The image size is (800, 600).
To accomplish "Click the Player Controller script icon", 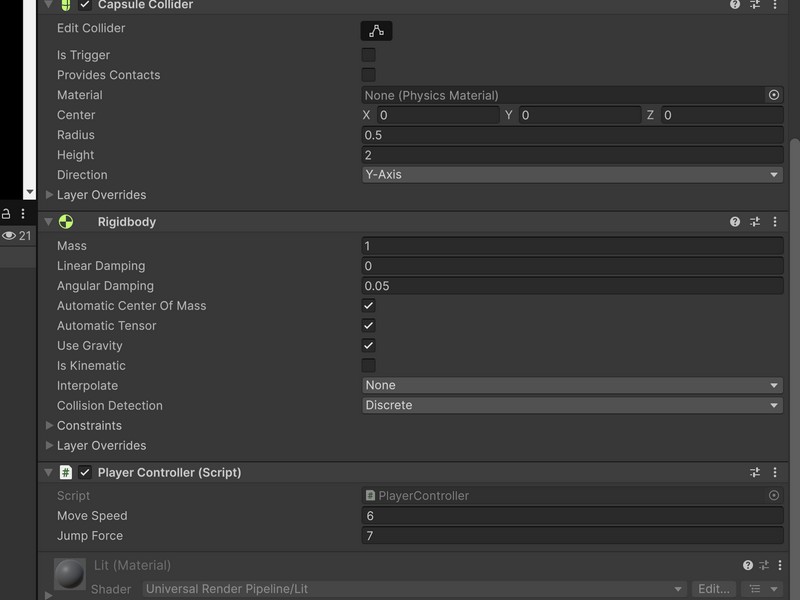I will tap(66, 472).
